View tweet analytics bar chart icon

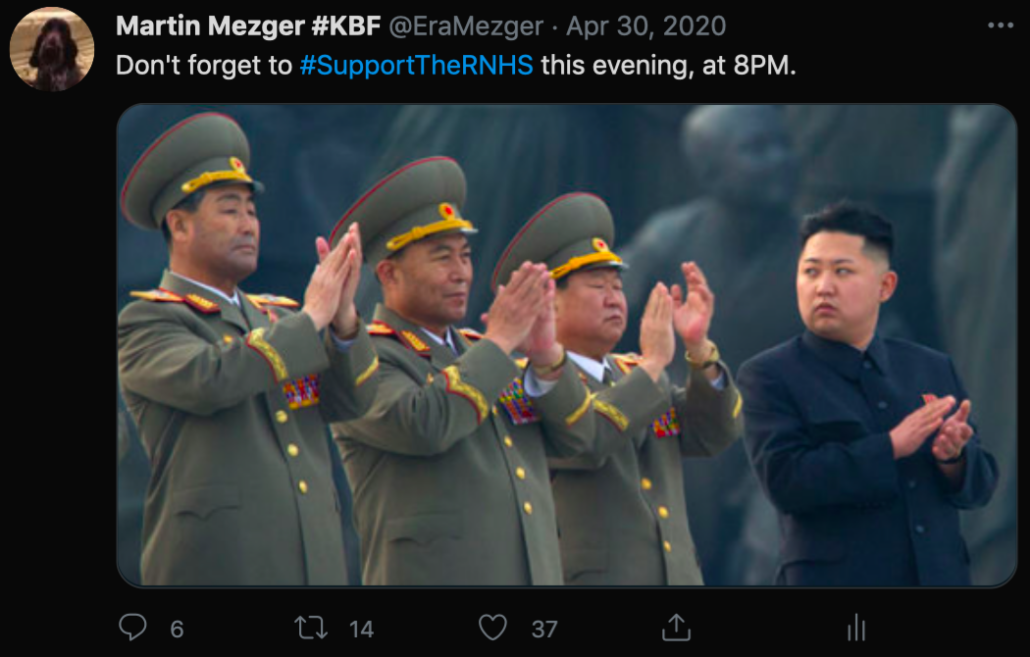856,627
